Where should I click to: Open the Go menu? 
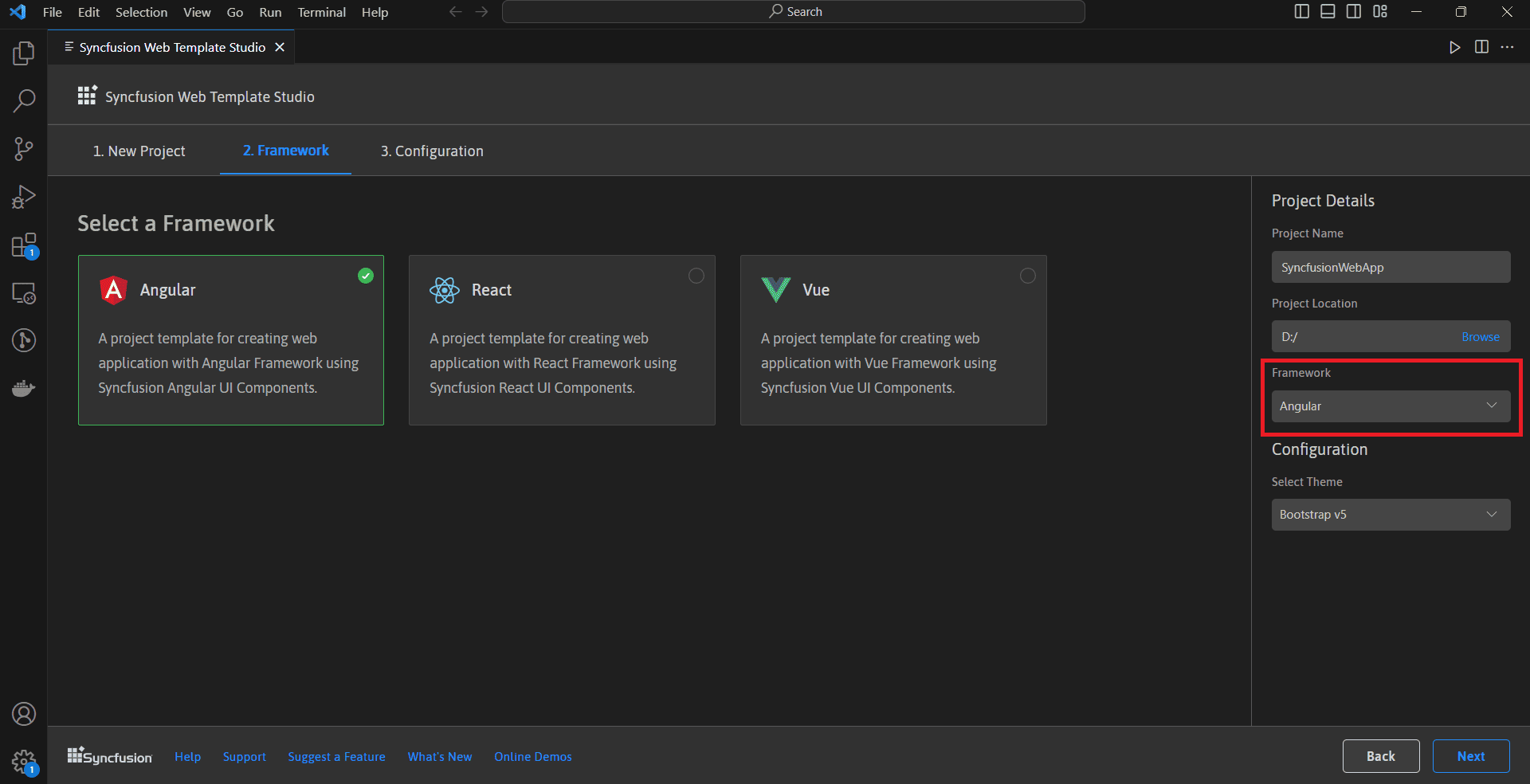click(235, 12)
